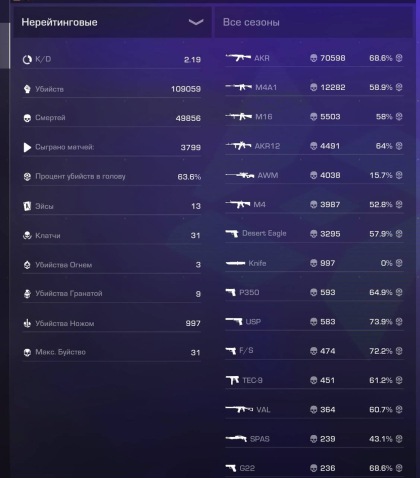Select the USP weapon row

pos(314,322)
